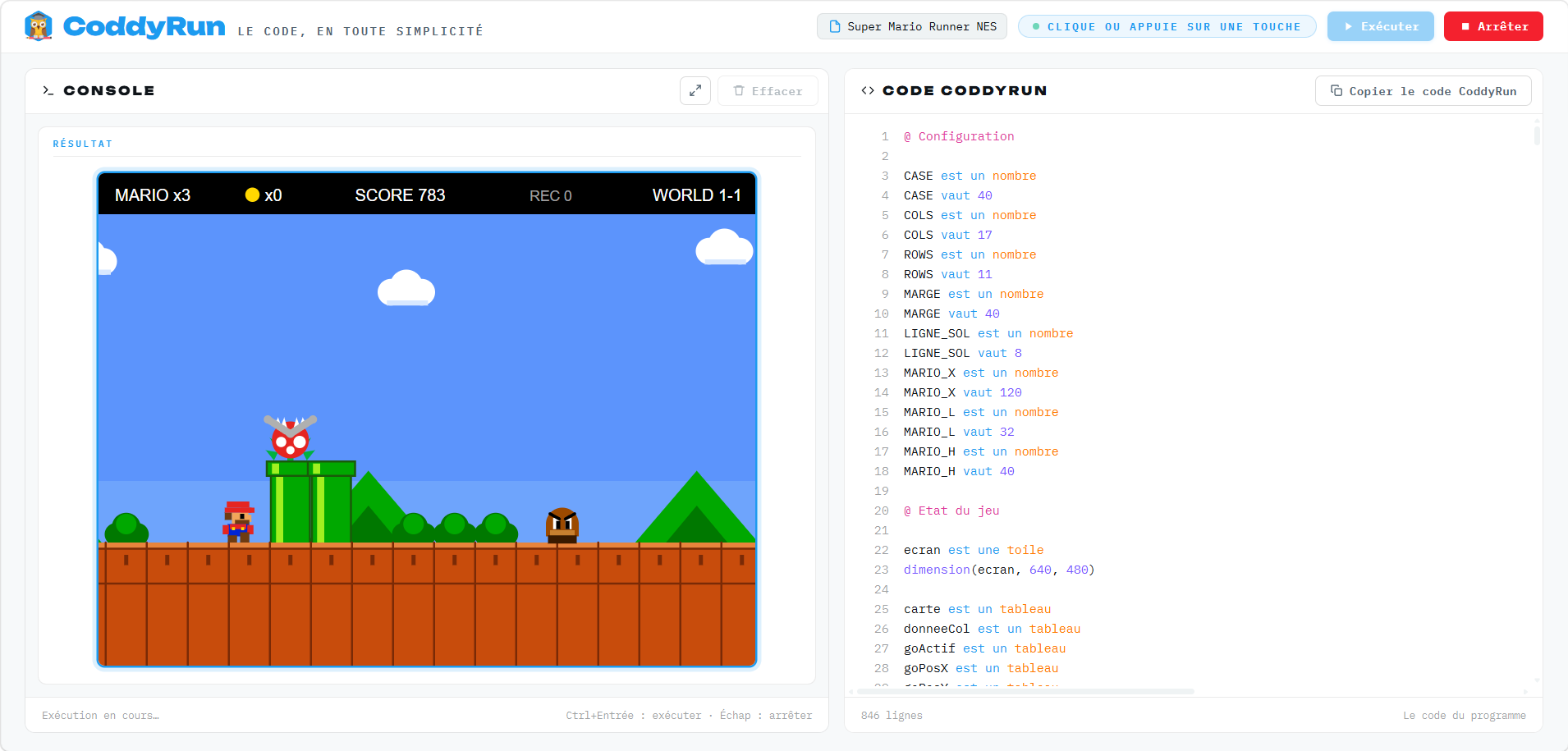Click code line 'LIGNE_SOL vaut 8'

point(963,353)
